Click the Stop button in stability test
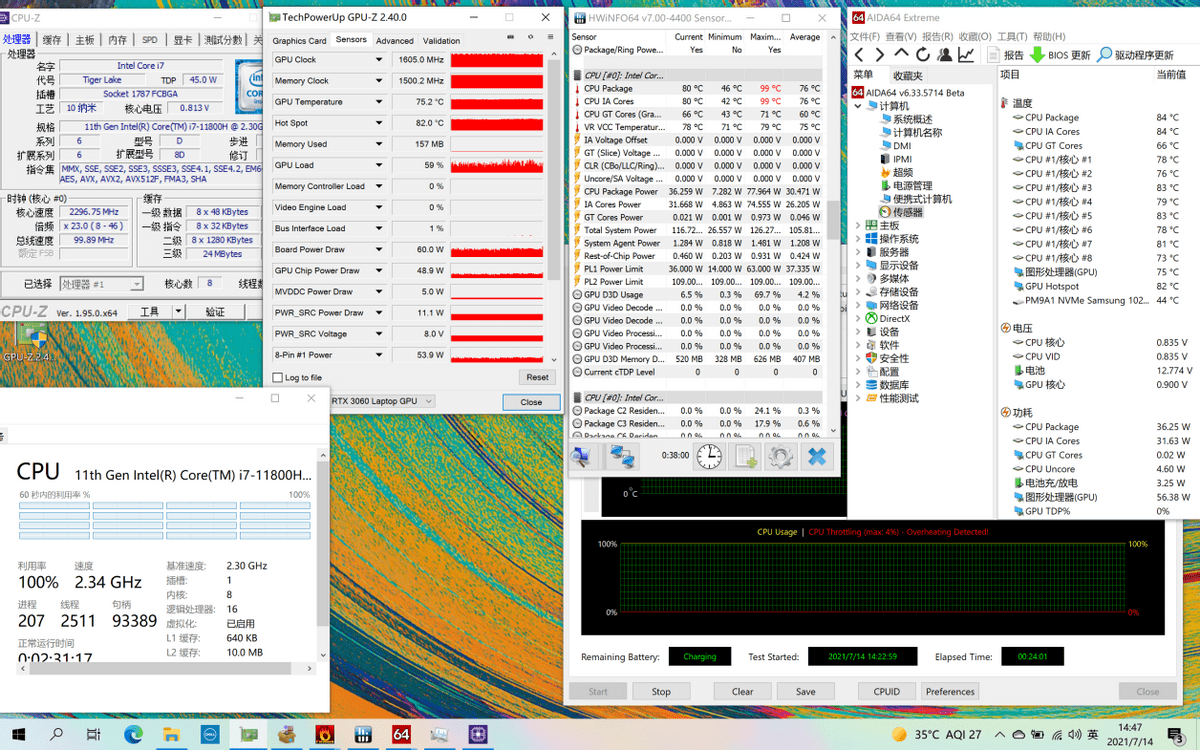 661,691
